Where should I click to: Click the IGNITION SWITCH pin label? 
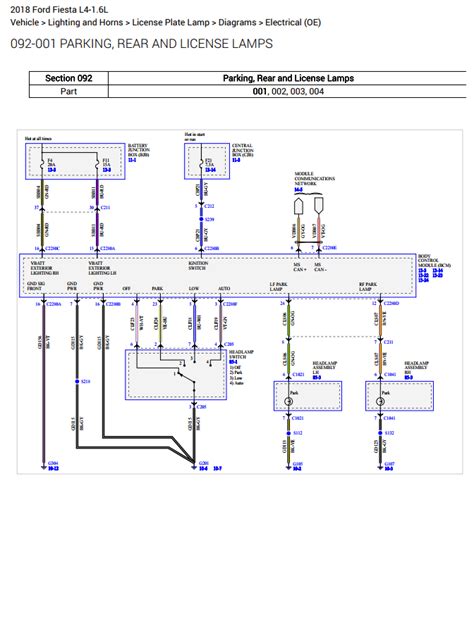pyautogui.click(x=198, y=266)
